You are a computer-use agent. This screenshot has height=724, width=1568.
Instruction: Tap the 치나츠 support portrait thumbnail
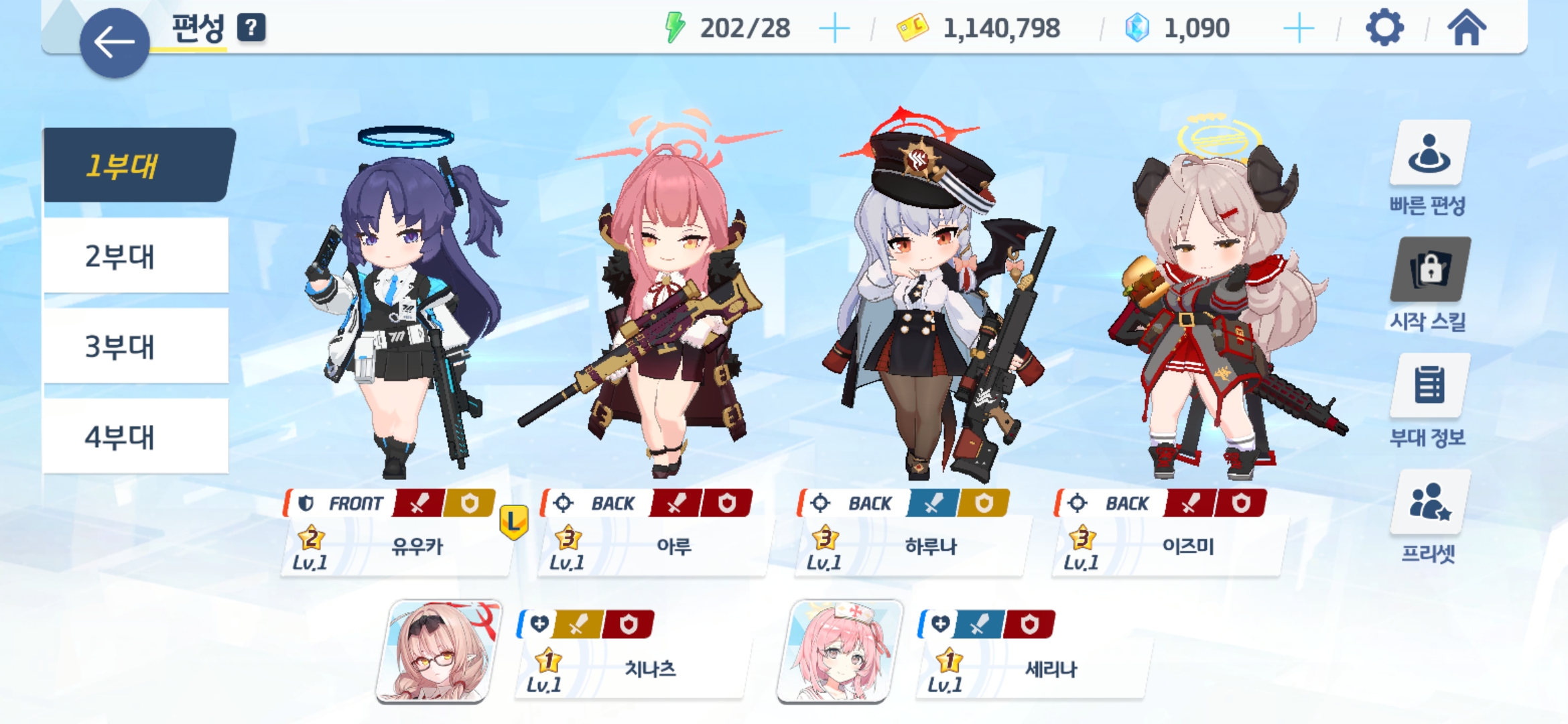click(438, 651)
